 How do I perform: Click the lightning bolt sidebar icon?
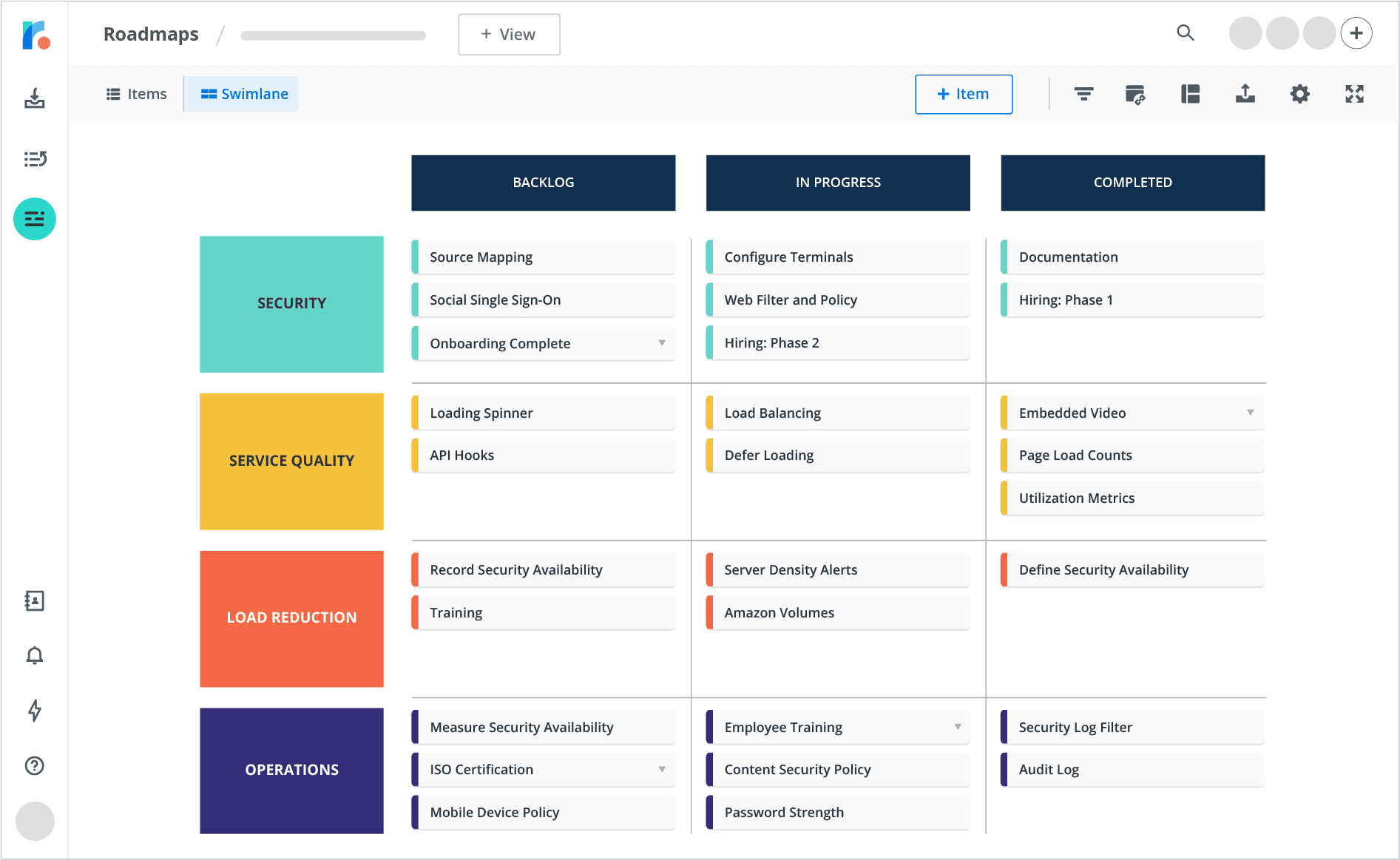tap(34, 711)
